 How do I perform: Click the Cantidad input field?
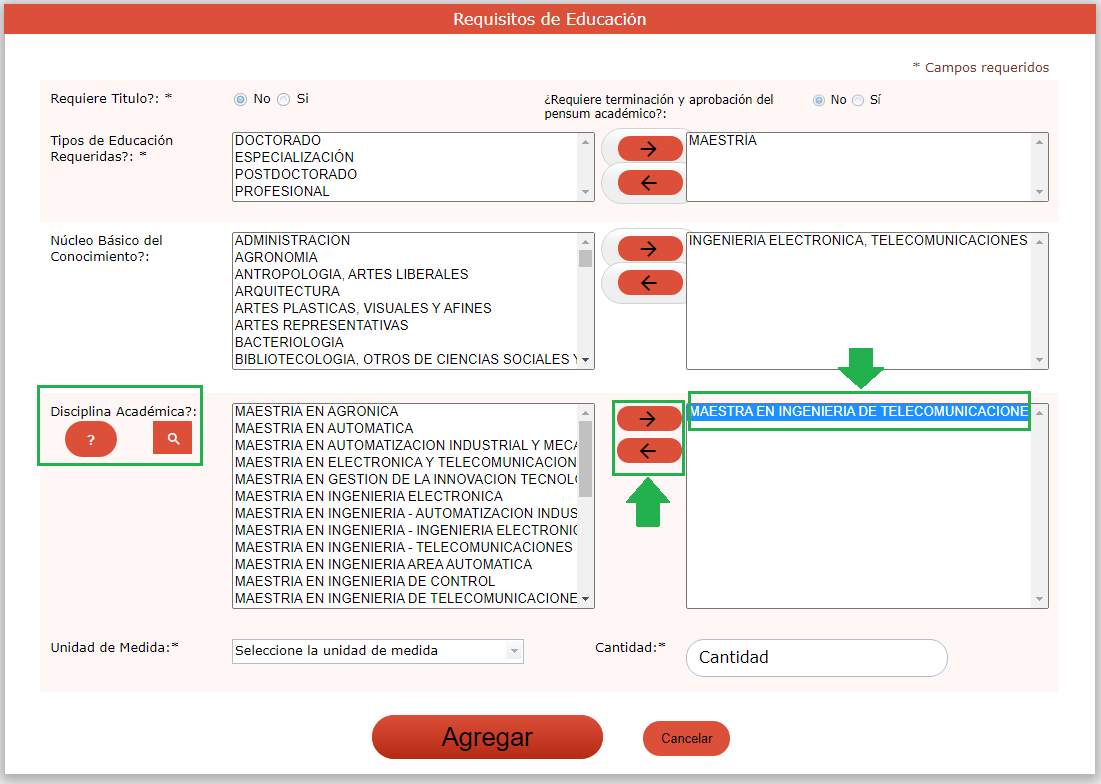tap(816, 658)
